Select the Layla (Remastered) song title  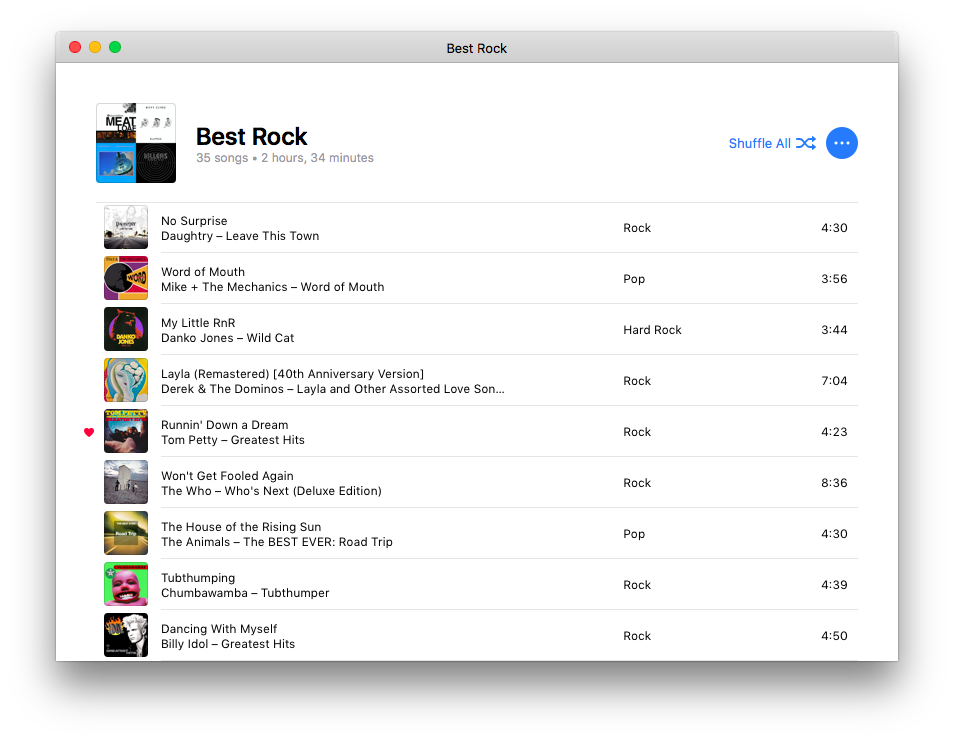click(x=292, y=374)
